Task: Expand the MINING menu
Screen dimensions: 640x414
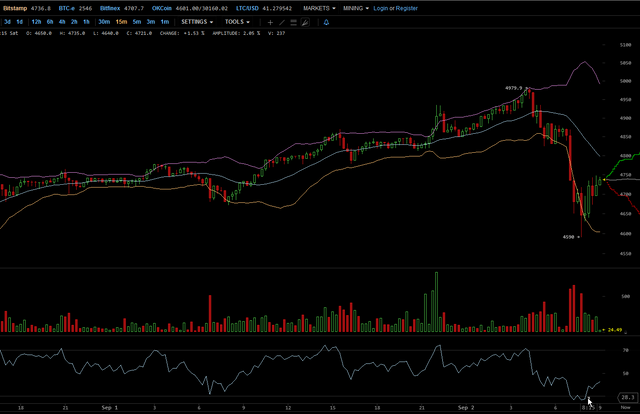Action: click(355, 8)
